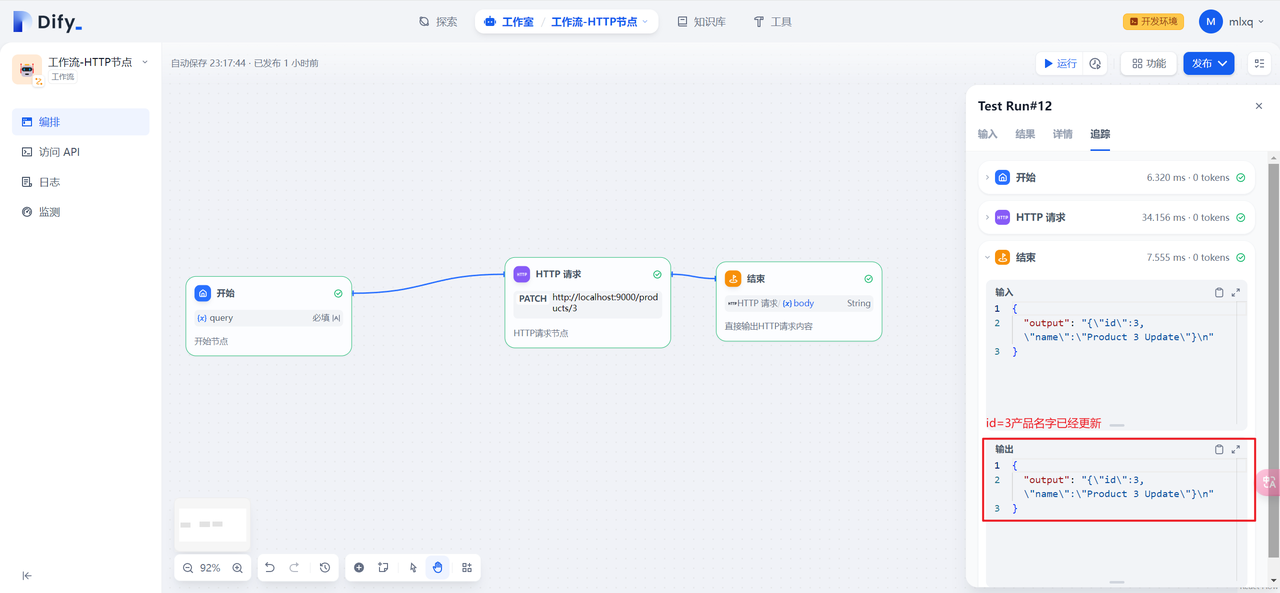Zoom in on the canvas

tap(238, 567)
